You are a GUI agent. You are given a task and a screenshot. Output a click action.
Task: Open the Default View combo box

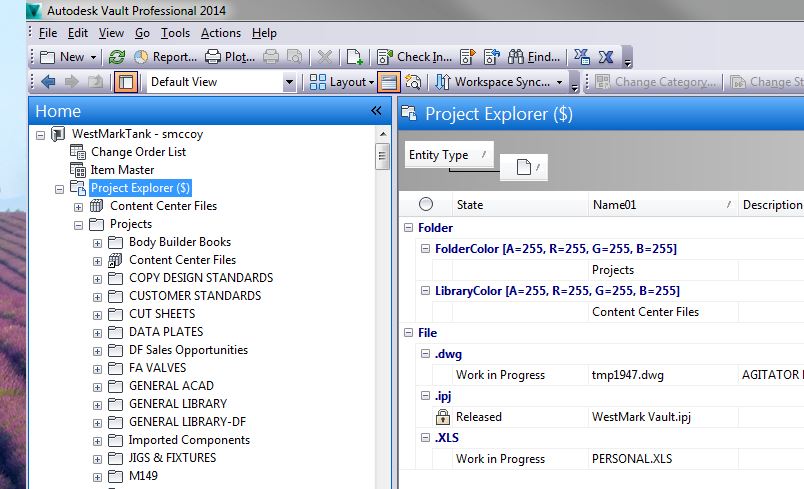coord(221,82)
